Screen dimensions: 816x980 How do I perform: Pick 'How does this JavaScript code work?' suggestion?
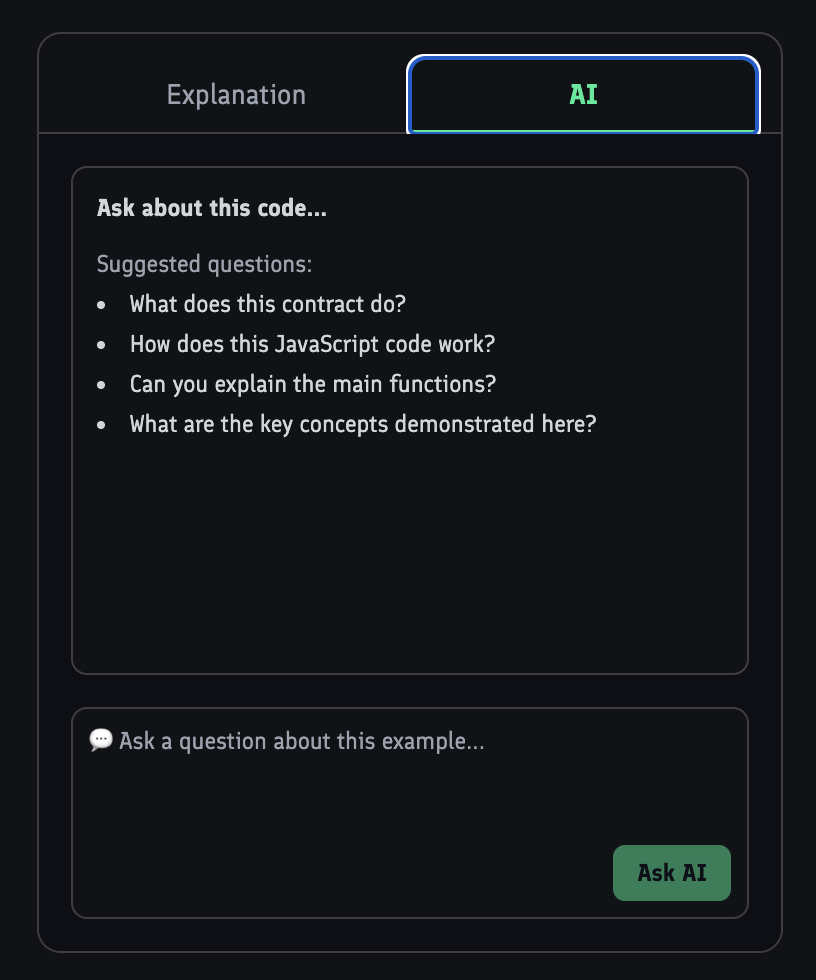(x=312, y=344)
